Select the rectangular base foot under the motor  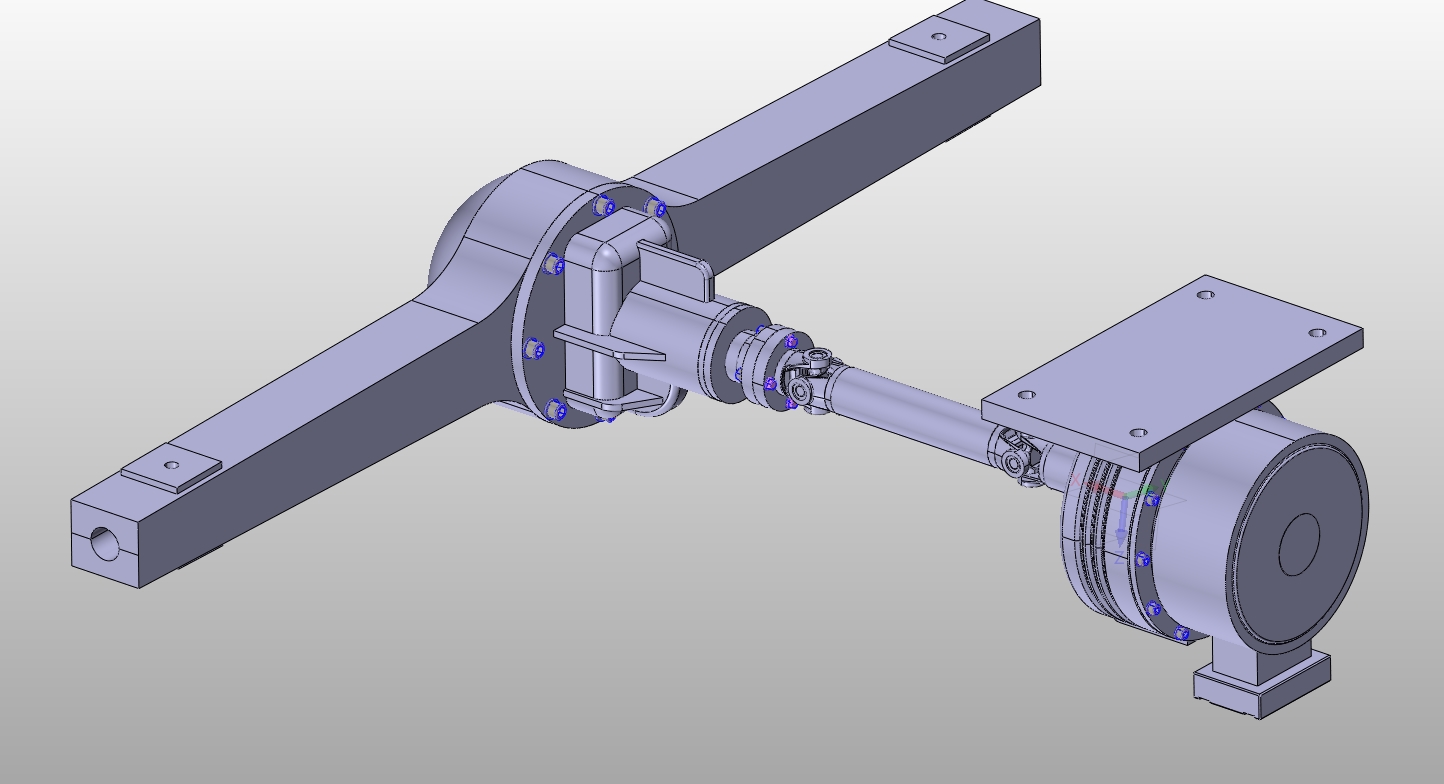1262,685
